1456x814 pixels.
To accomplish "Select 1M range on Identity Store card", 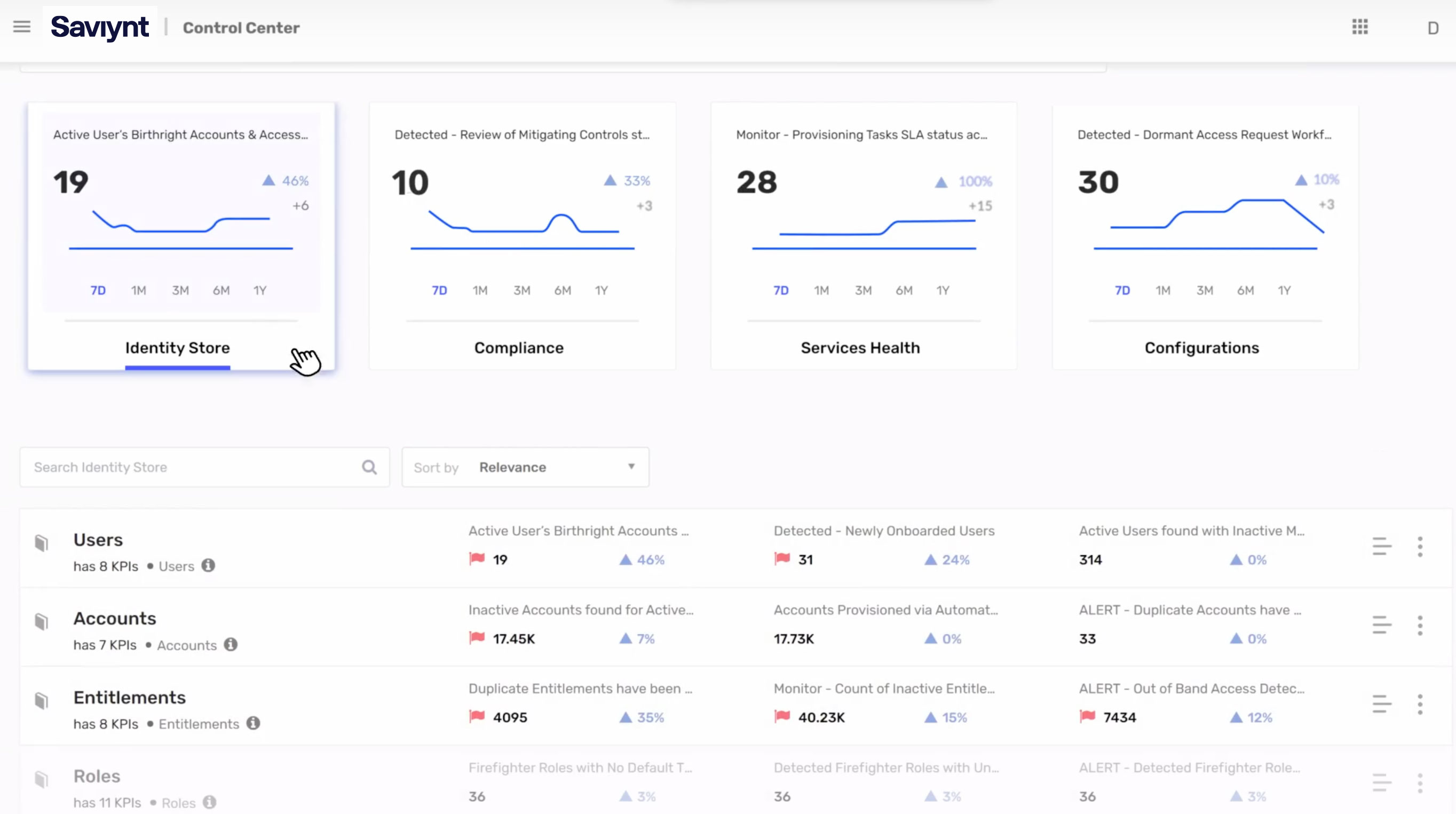I will point(138,290).
